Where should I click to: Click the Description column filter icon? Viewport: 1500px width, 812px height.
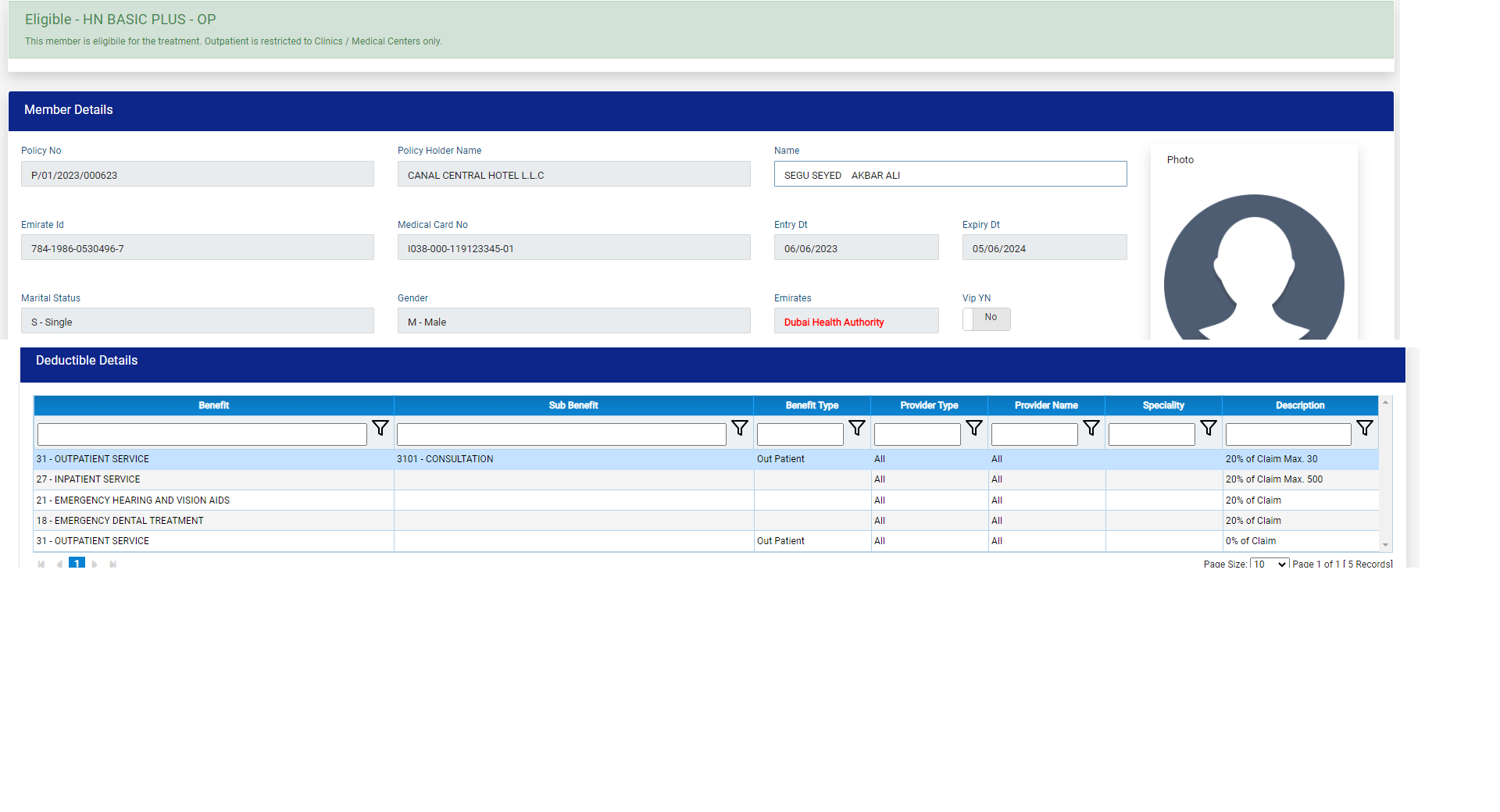[x=1365, y=428]
